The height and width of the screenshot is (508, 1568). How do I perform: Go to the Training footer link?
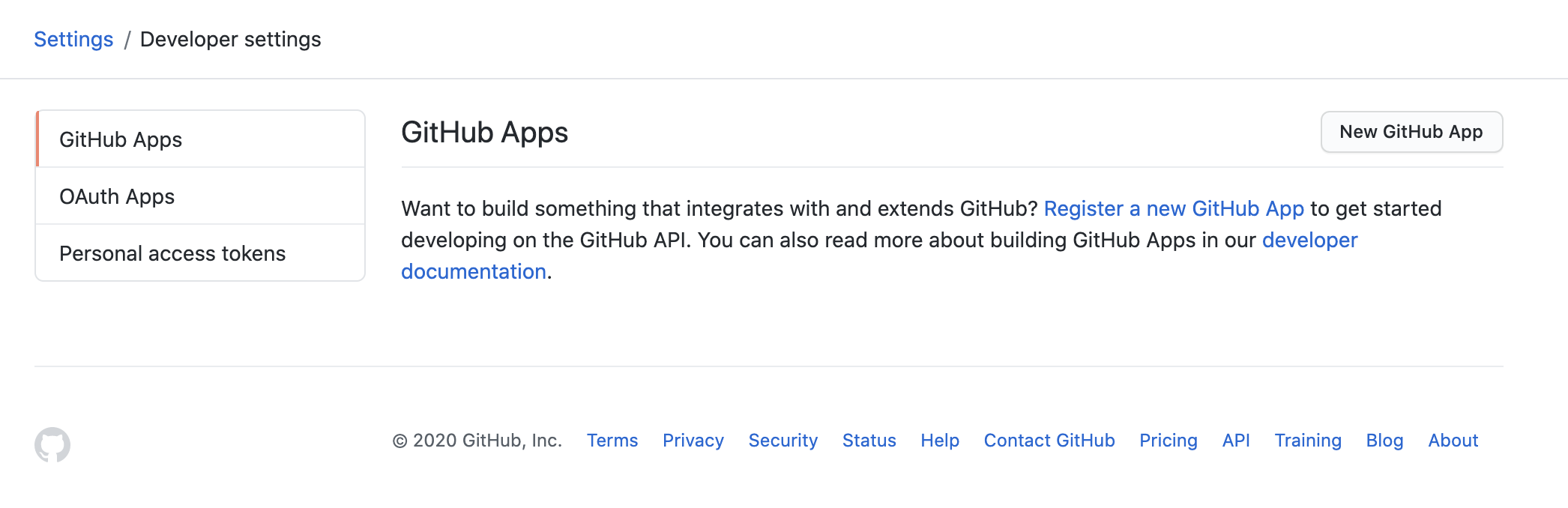tap(1307, 441)
